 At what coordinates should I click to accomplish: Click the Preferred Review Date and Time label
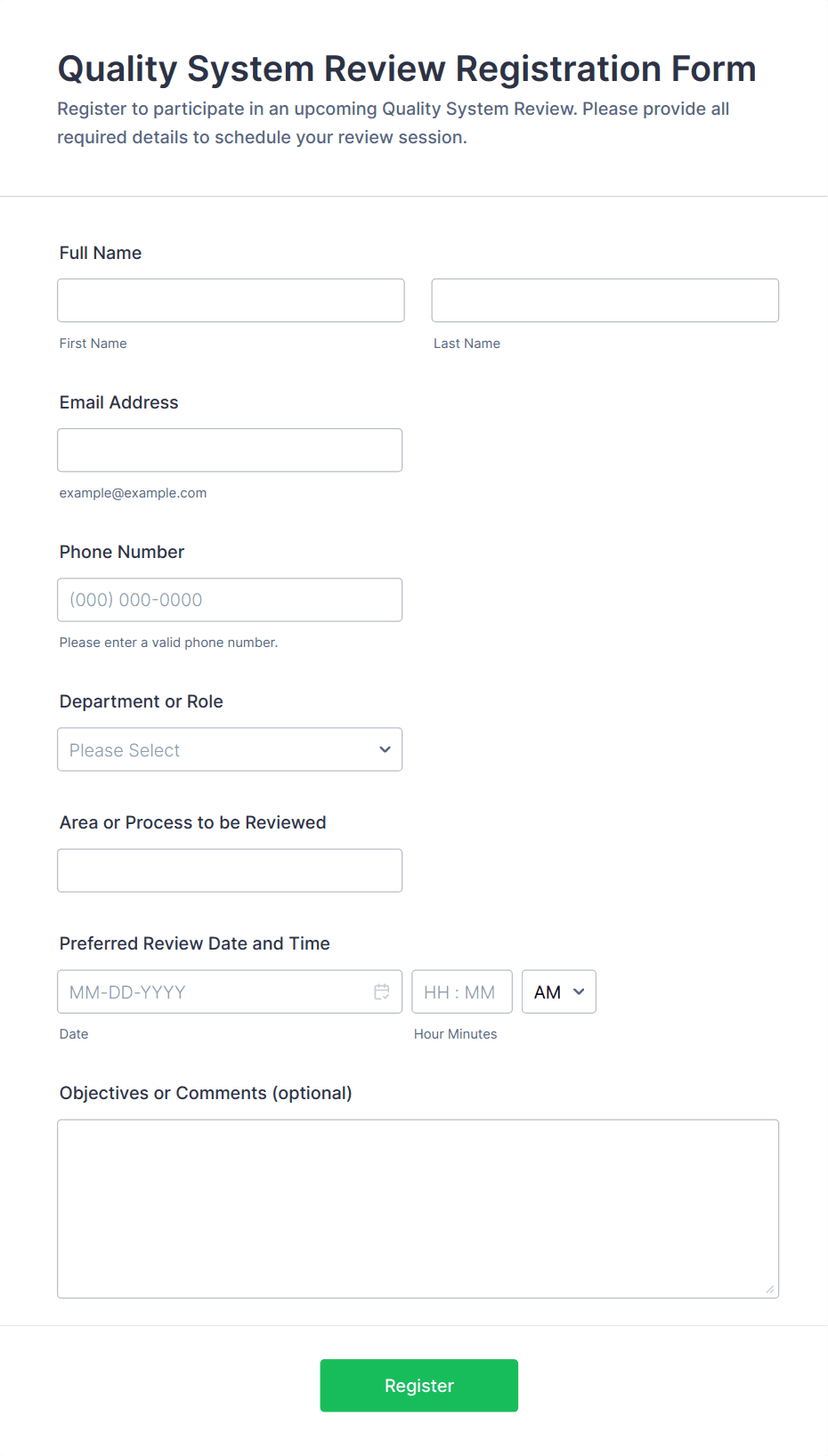click(x=195, y=943)
